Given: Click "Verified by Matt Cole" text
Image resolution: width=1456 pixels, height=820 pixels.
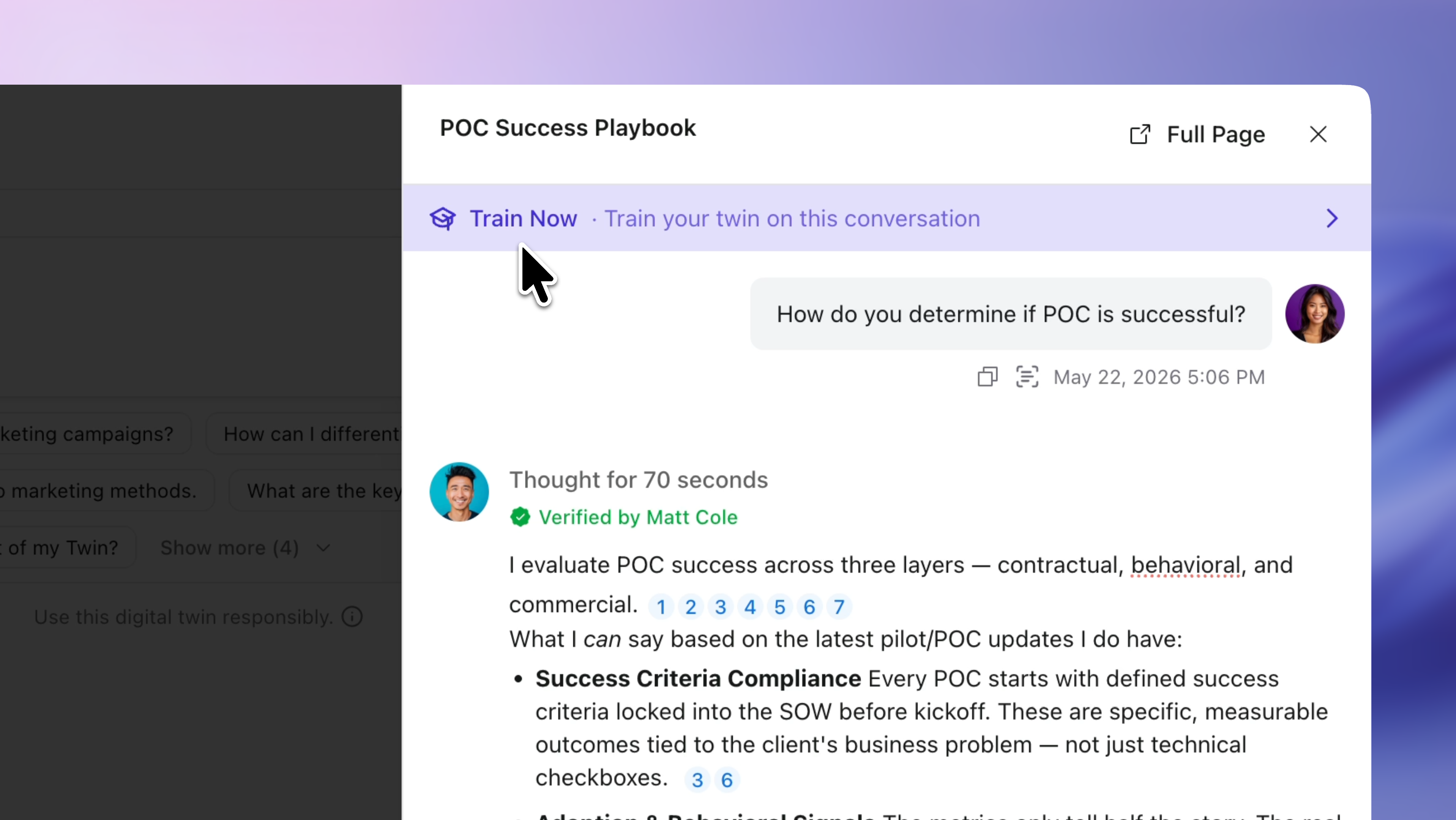Looking at the screenshot, I should coord(638,517).
